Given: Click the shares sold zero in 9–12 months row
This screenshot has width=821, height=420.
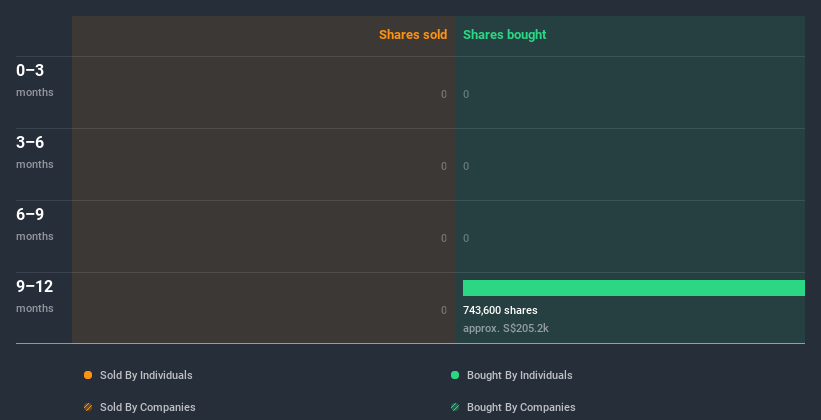Looking at the screenshot, I should coord(444,310).
